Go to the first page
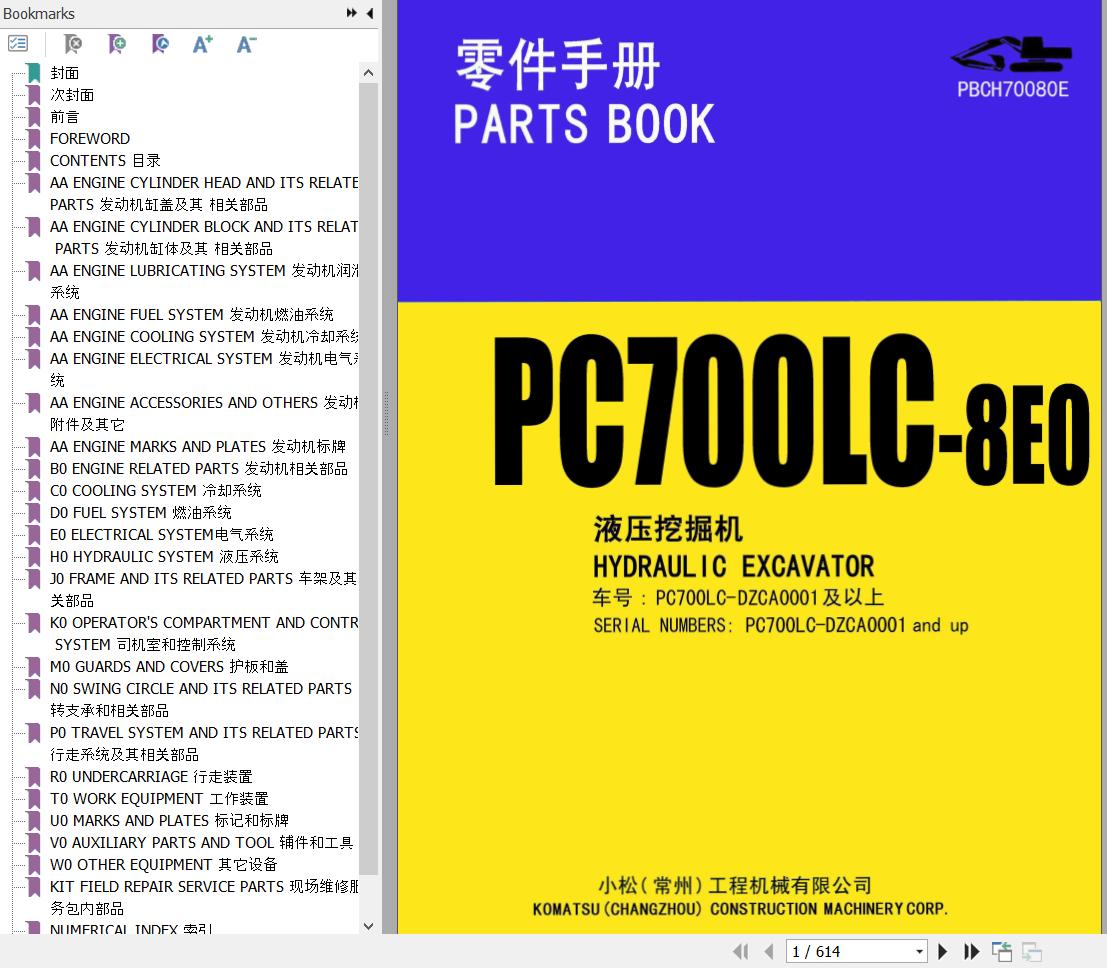The width and height of the screenshot is (1107, 968). pos(741,951)
